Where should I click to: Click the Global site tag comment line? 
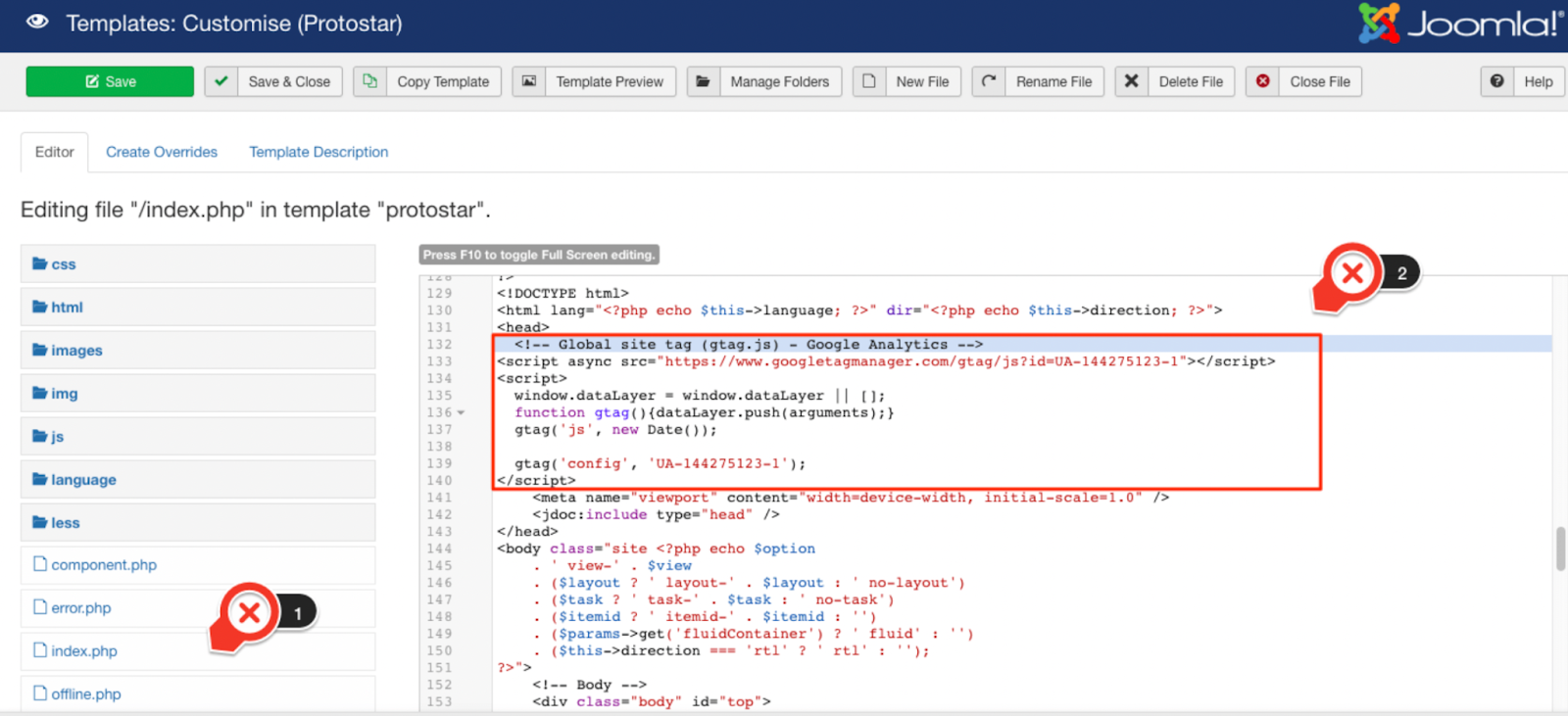(x=749, y=344)
